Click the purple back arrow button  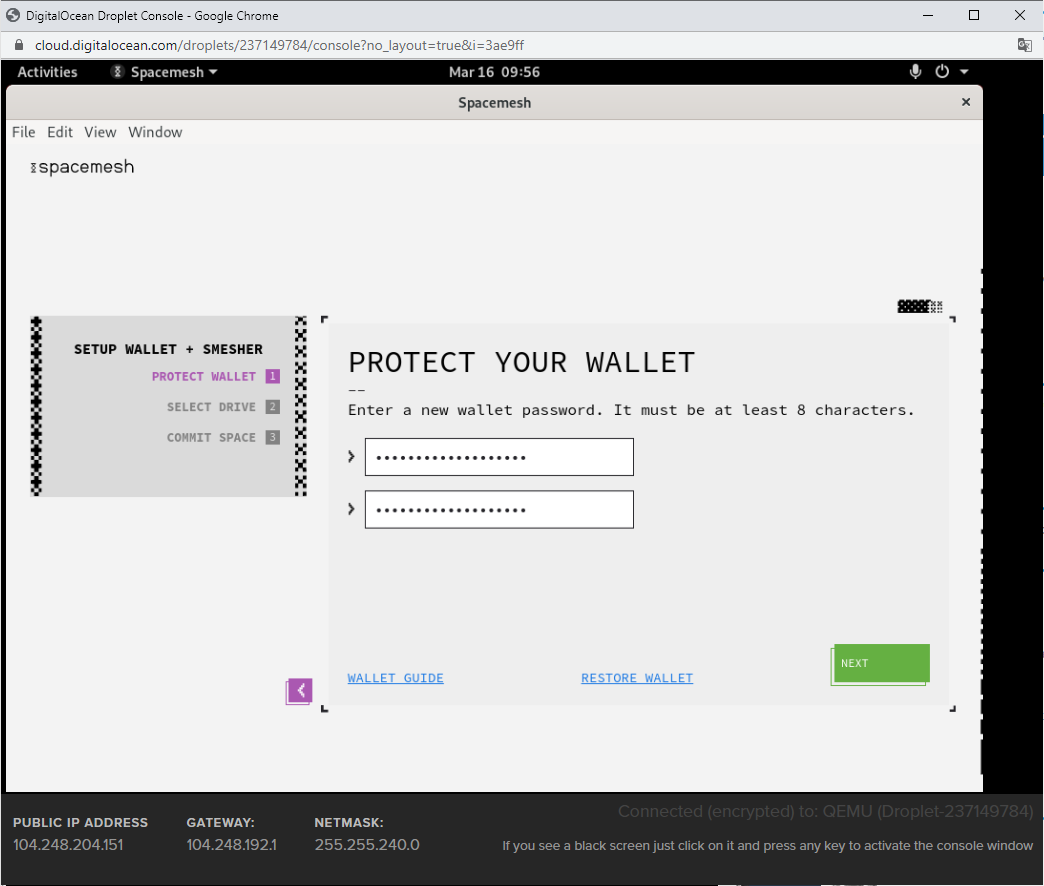coord(300,691)
